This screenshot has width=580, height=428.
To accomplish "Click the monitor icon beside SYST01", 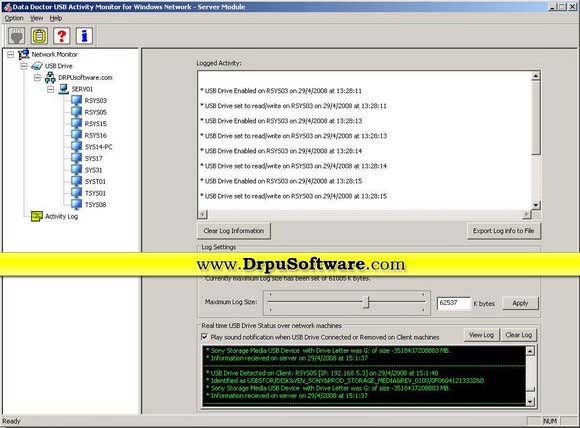I will (77, 181).
